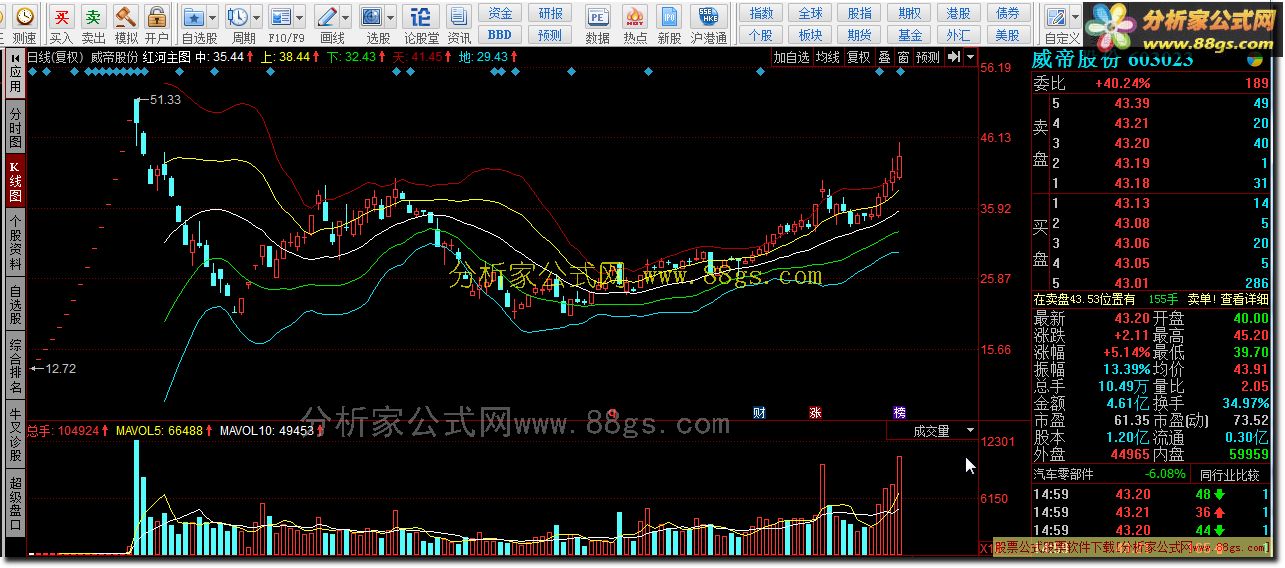Switch to the K线图 sidebar tab
Viewport: 1285px width, 568px height.
15,182
